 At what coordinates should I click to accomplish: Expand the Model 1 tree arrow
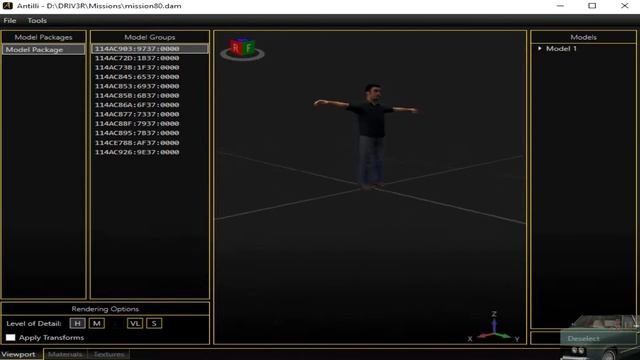click(x=540, y=49)
